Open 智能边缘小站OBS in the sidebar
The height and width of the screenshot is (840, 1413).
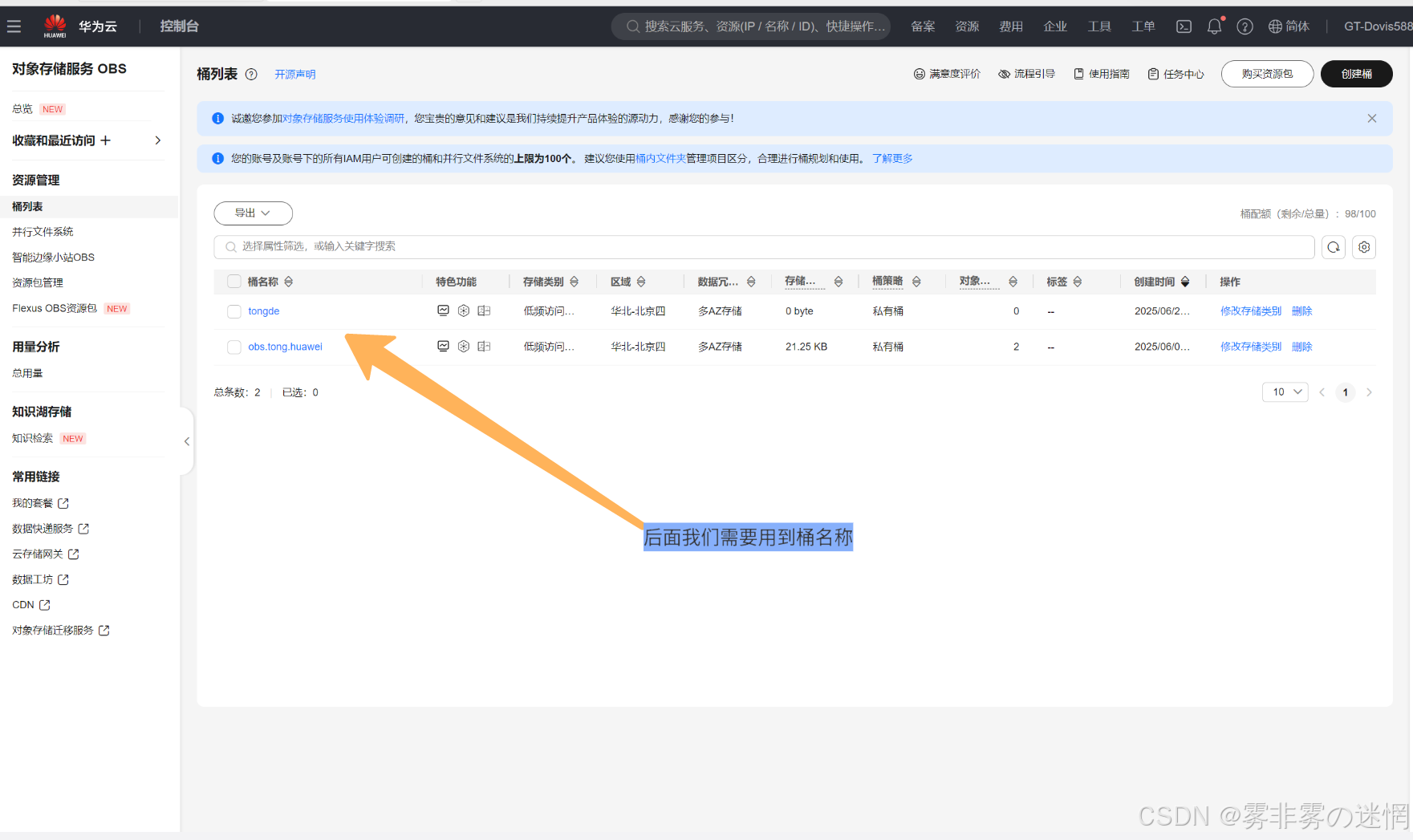pyautogui.click(x=53, y=258)
